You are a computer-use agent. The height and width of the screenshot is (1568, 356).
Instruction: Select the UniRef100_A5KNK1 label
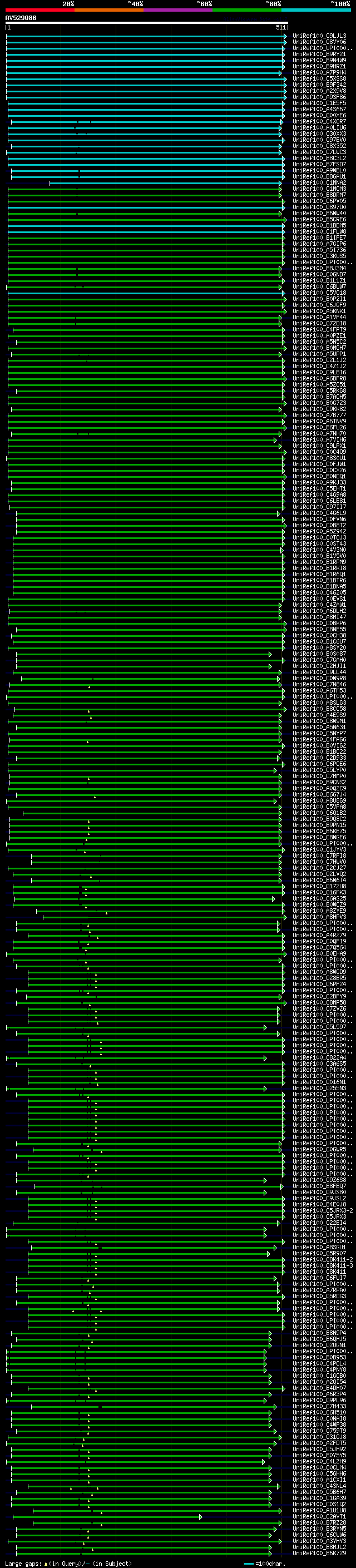coord(319,311)
